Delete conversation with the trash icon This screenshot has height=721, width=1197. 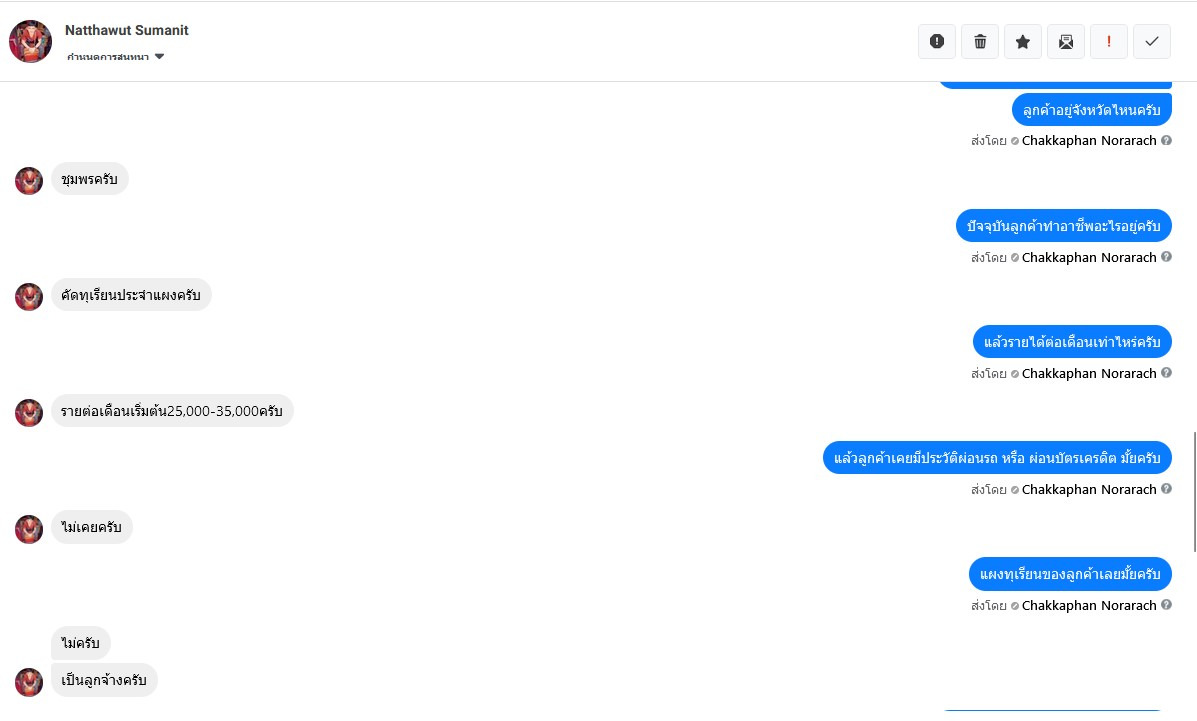(980, 41)
